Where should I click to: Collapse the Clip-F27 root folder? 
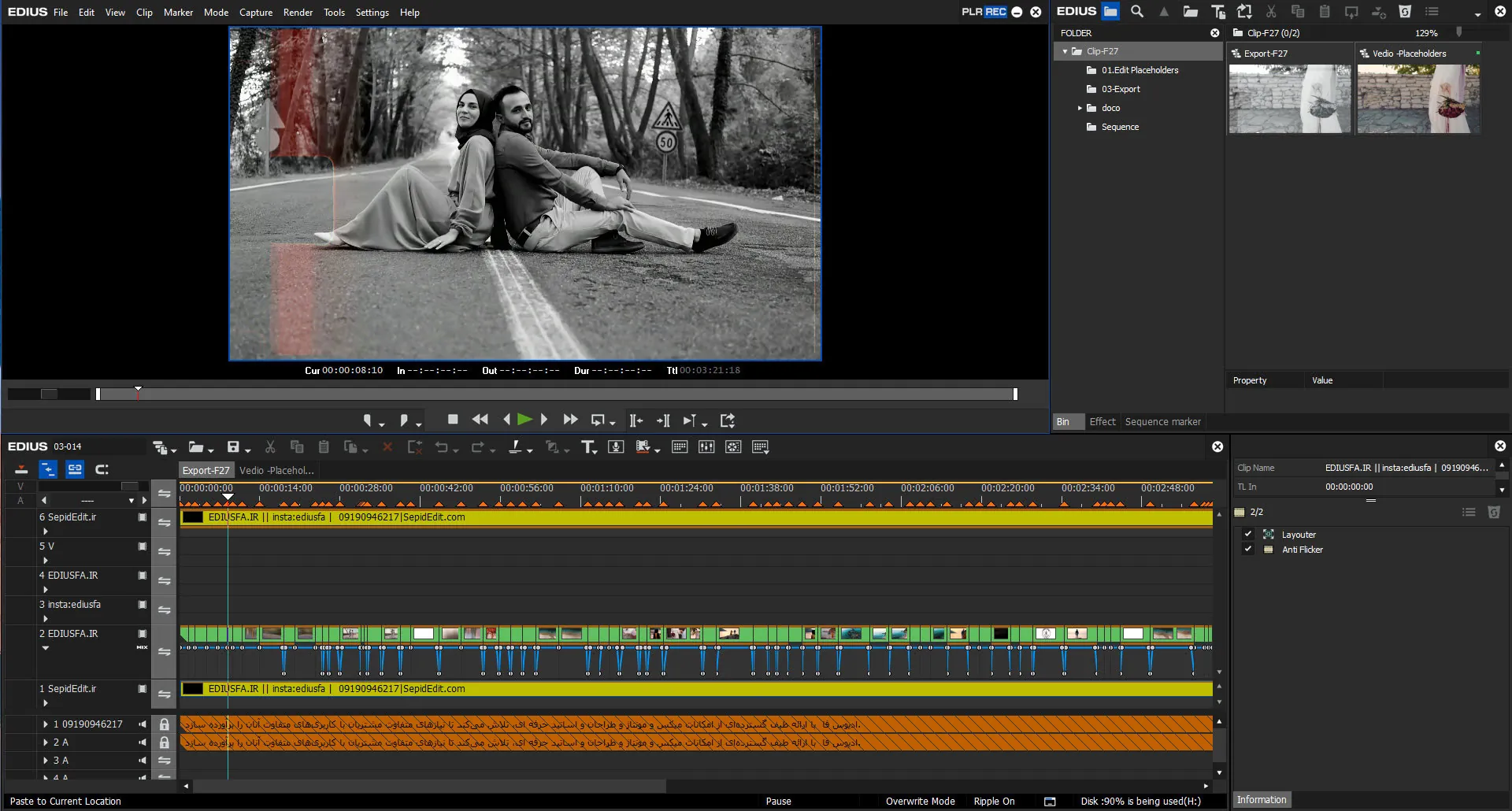1065,51
